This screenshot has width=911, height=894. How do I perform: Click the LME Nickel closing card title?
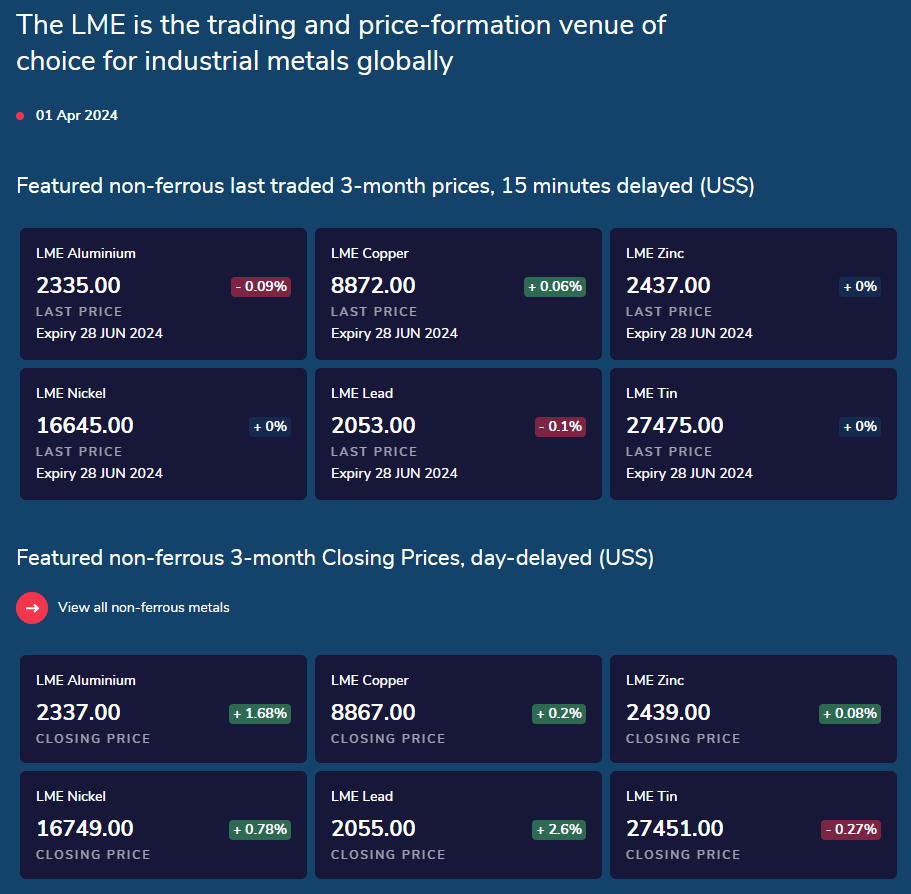point(71,796)
